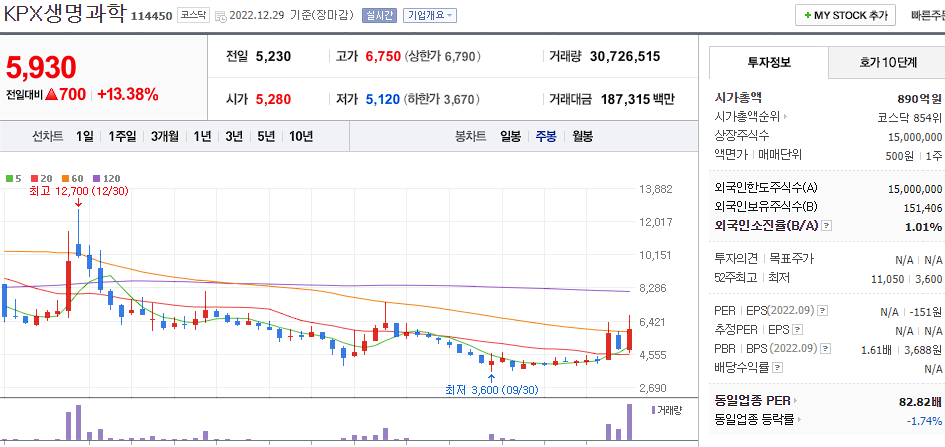Click the 최고 12,700 (12/30) marker
Viewport: 945px width, 447px height.
pos(78,191)
